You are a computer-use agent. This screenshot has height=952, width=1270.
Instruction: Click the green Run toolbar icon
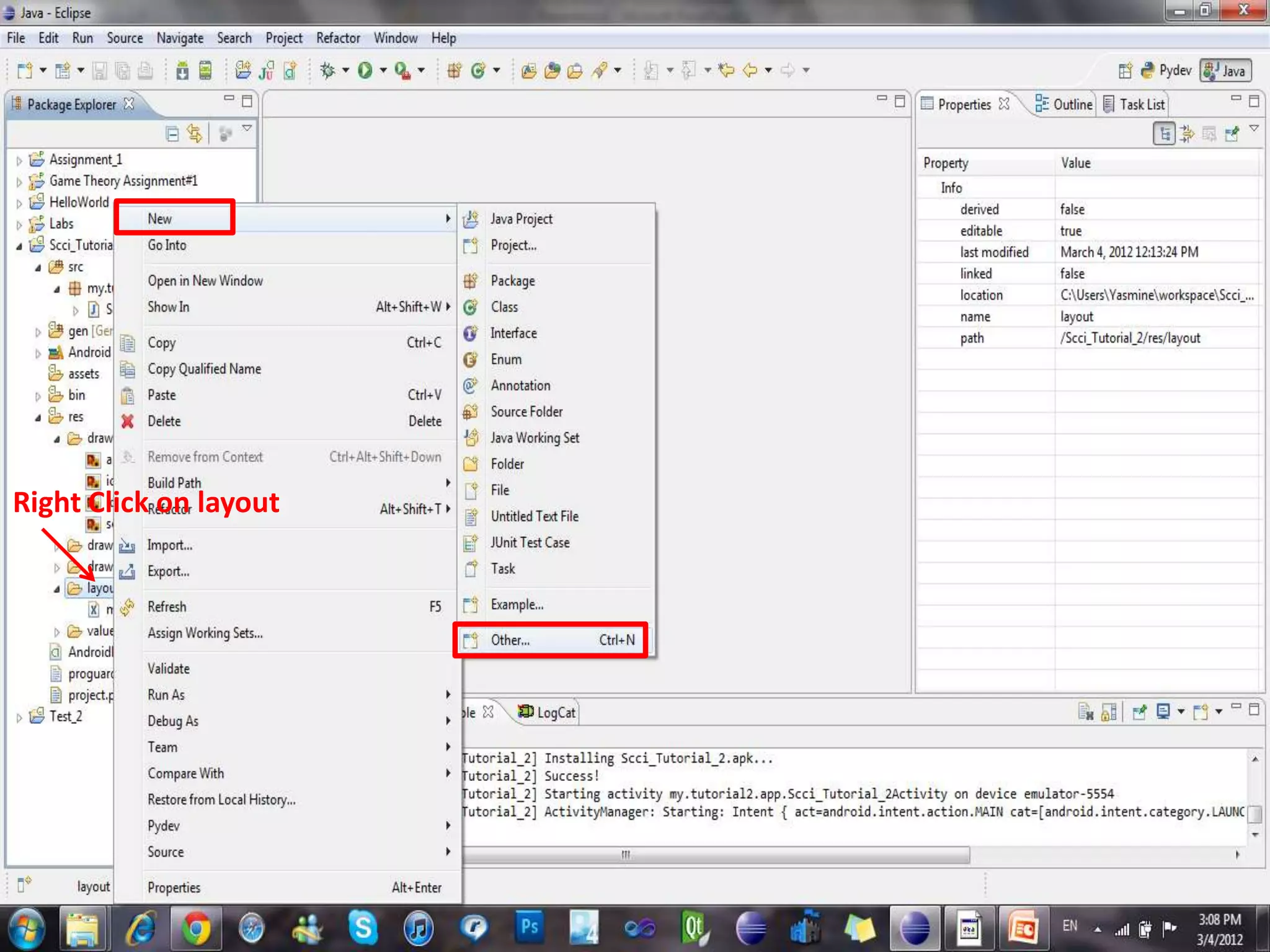click(365, 70)
